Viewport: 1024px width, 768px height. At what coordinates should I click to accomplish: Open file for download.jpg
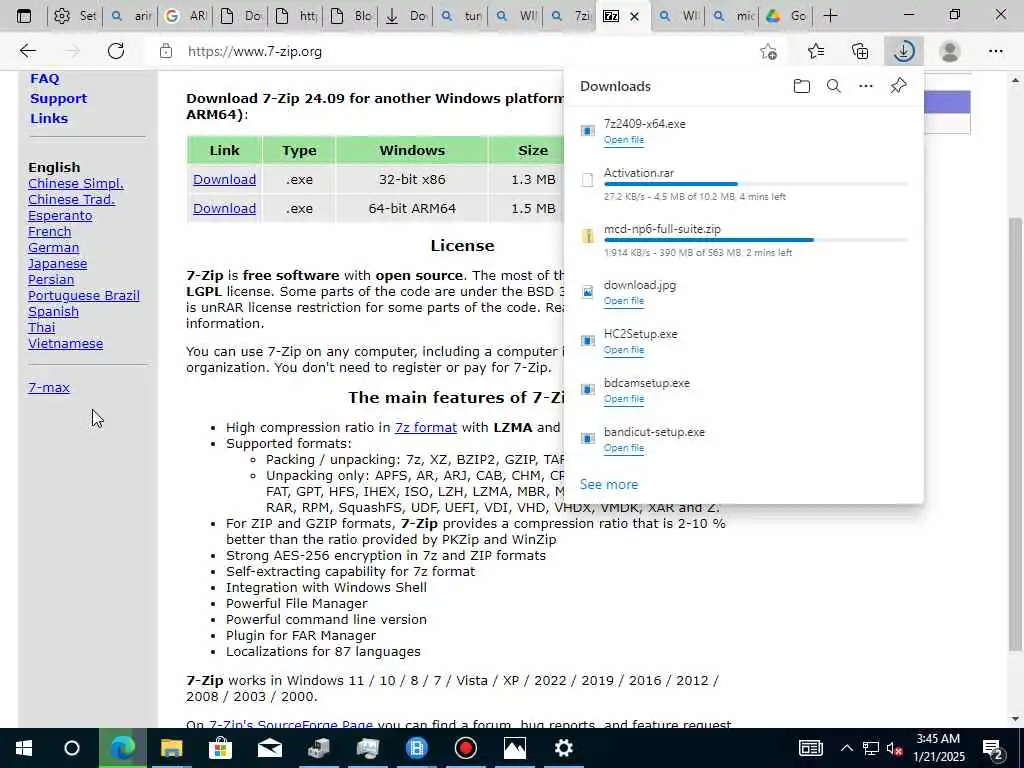click(624, 300)
